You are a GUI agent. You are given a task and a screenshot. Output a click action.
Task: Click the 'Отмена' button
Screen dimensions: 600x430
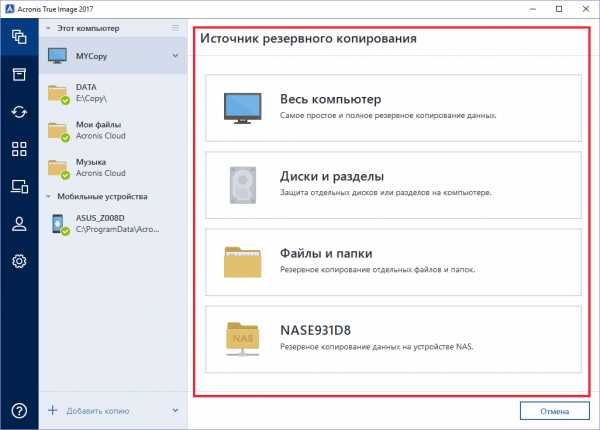click(x=548, y=410)
